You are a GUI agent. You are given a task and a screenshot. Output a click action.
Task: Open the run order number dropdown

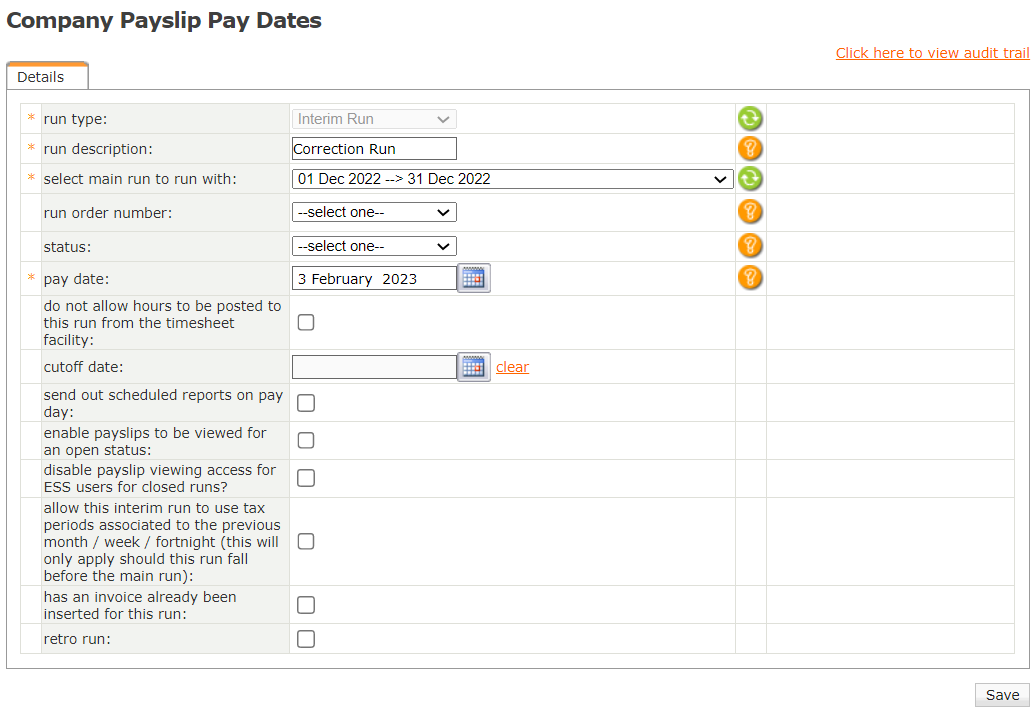coord(374,212)
